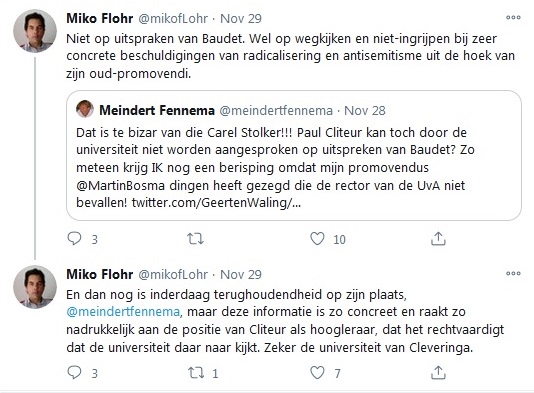Reply to the second tweet about terughoudendheid
534x393 pixels.
click(74, 373)
